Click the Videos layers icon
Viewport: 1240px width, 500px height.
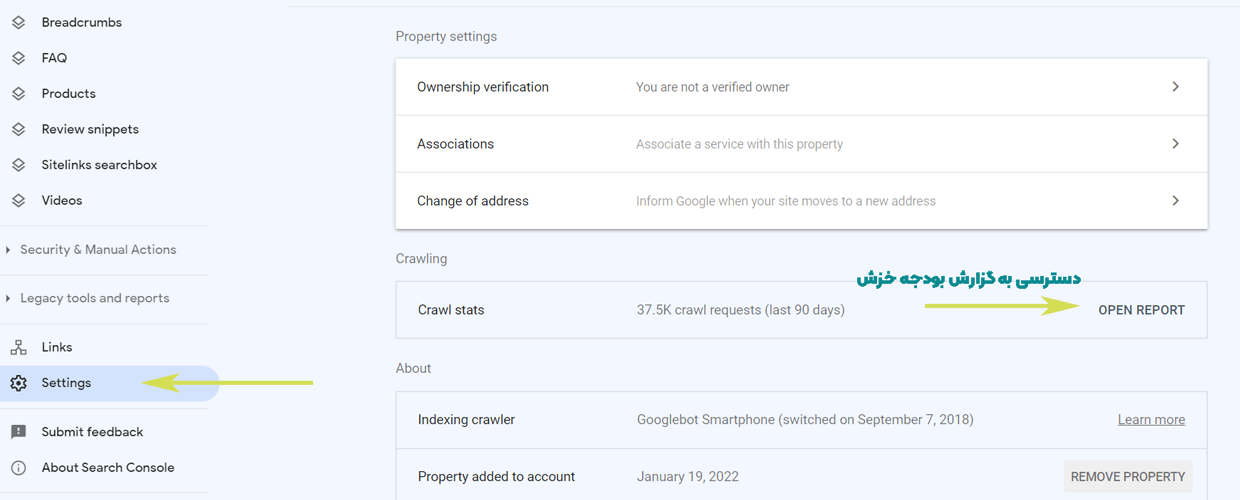[18, 200]
